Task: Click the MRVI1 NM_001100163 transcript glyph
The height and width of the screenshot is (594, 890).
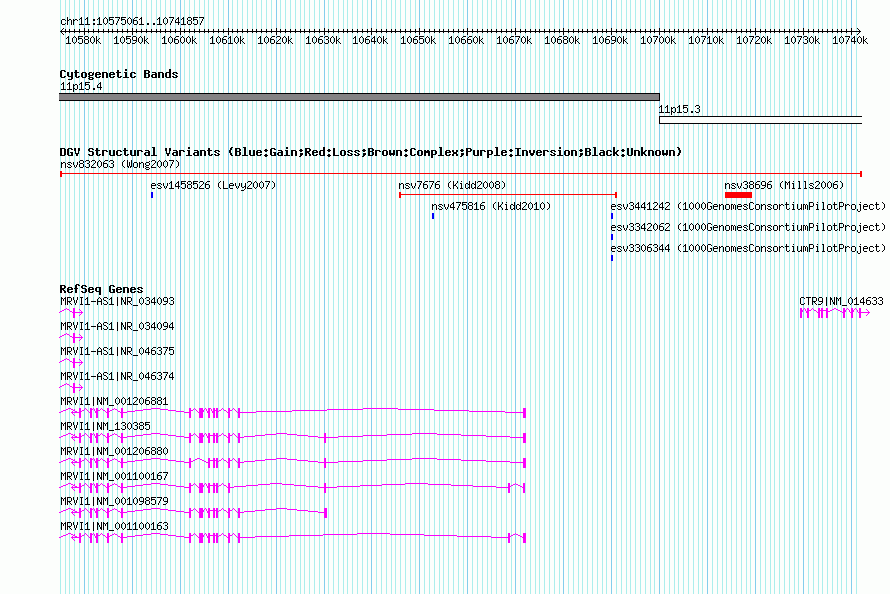Action: pos(293,537)
